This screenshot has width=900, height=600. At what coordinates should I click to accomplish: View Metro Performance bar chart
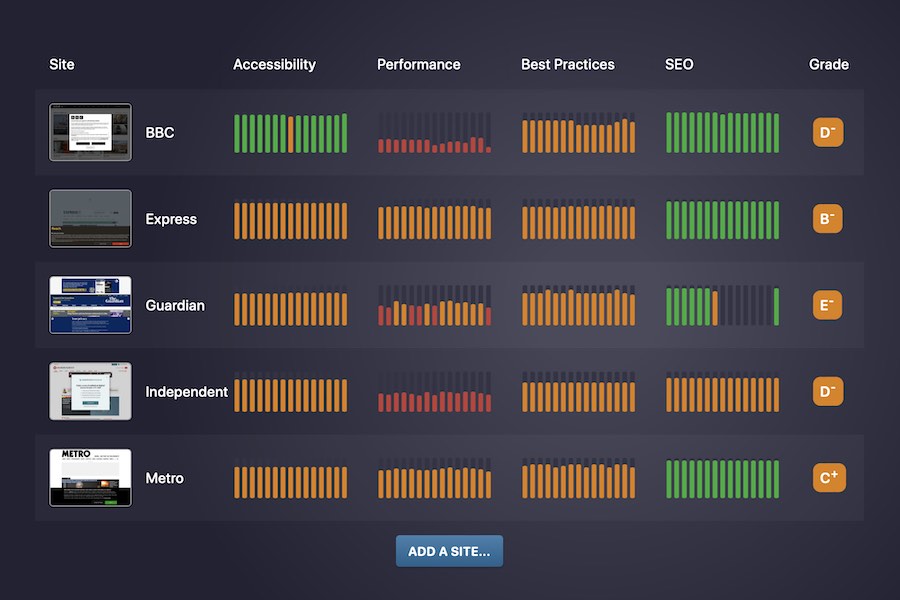(435, 478)
